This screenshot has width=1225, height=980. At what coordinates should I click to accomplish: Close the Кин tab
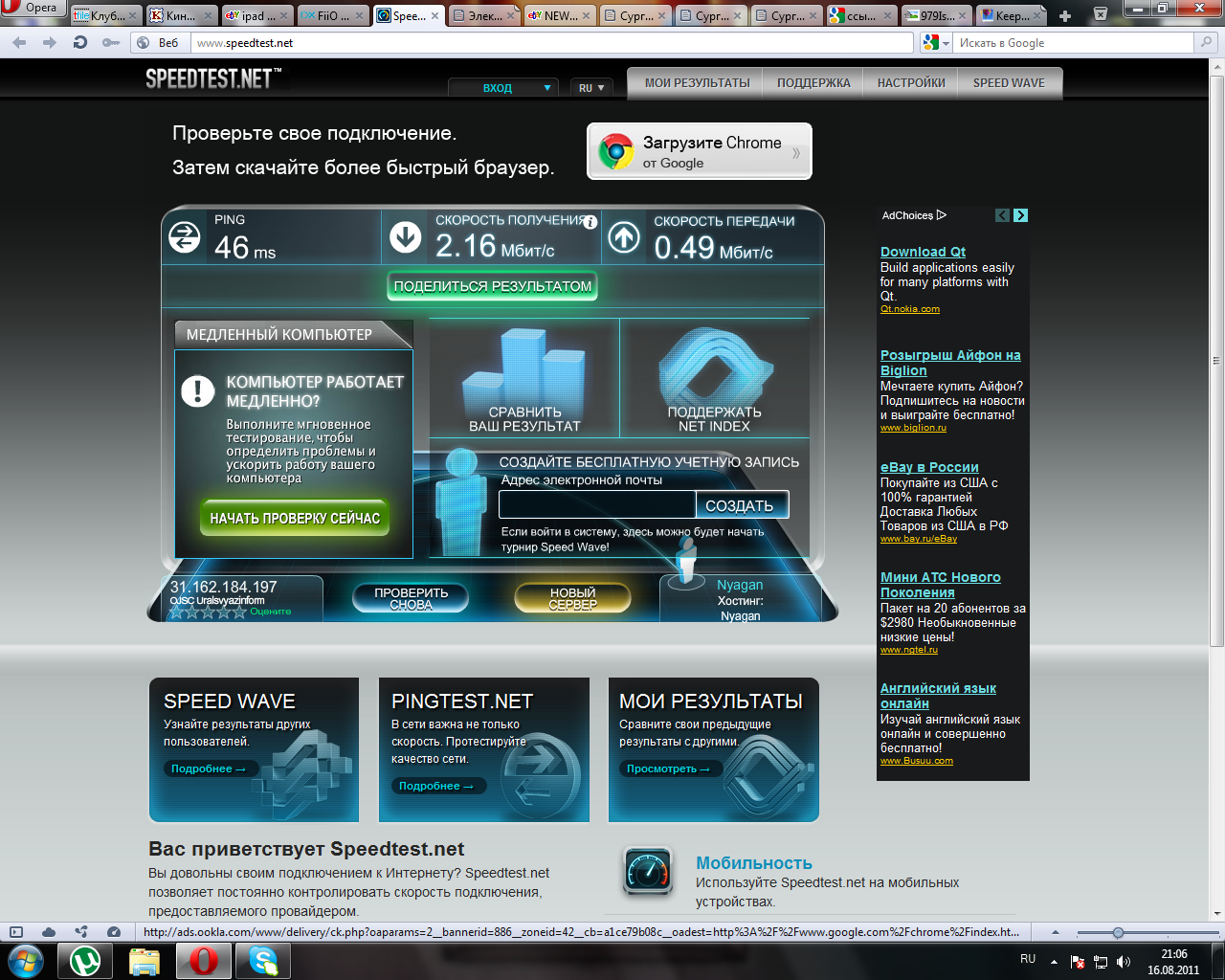coord(208,16)
